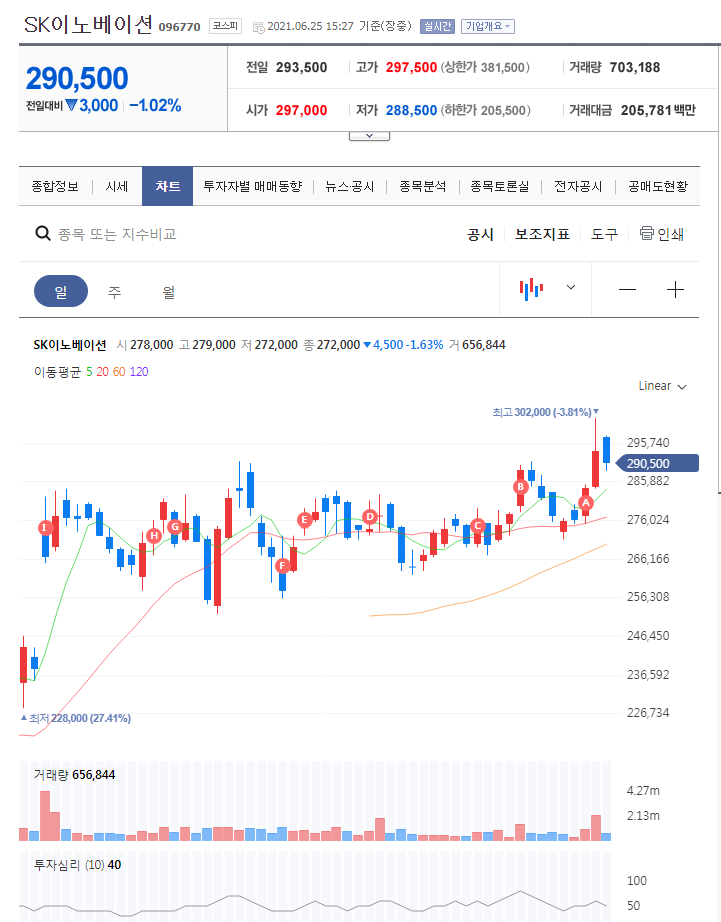The image size is (721, 922).
Task: Click event marker E on chart
Action: pyautogui.click(x=304, y=519)
